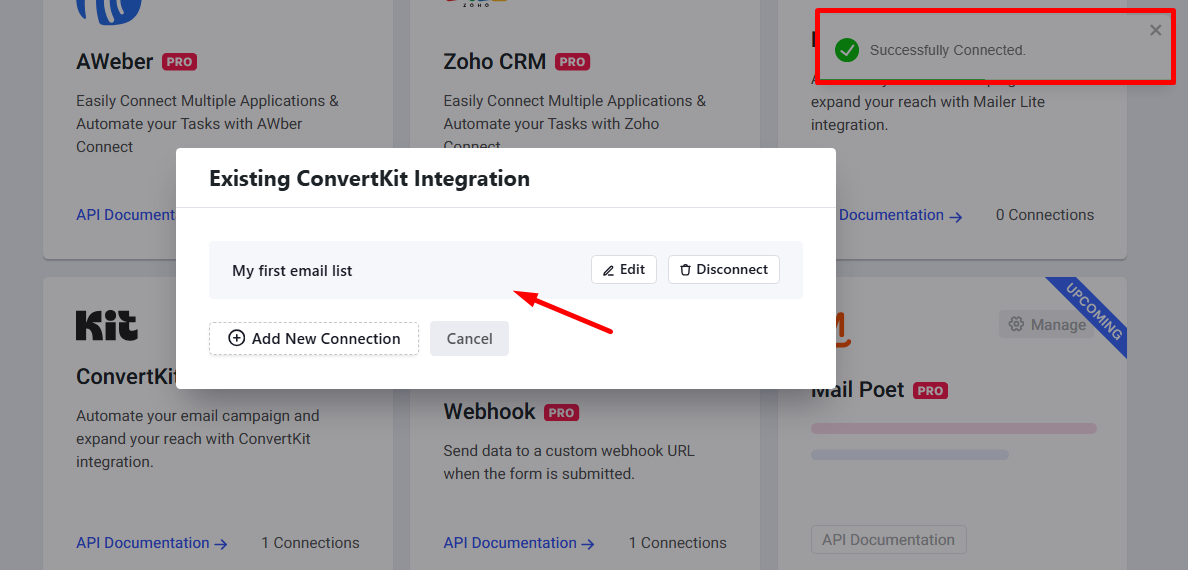Screen dimensions: 1188x570
Task: Dismiss the Successfully Connected notification
Action: point(1155,30)
